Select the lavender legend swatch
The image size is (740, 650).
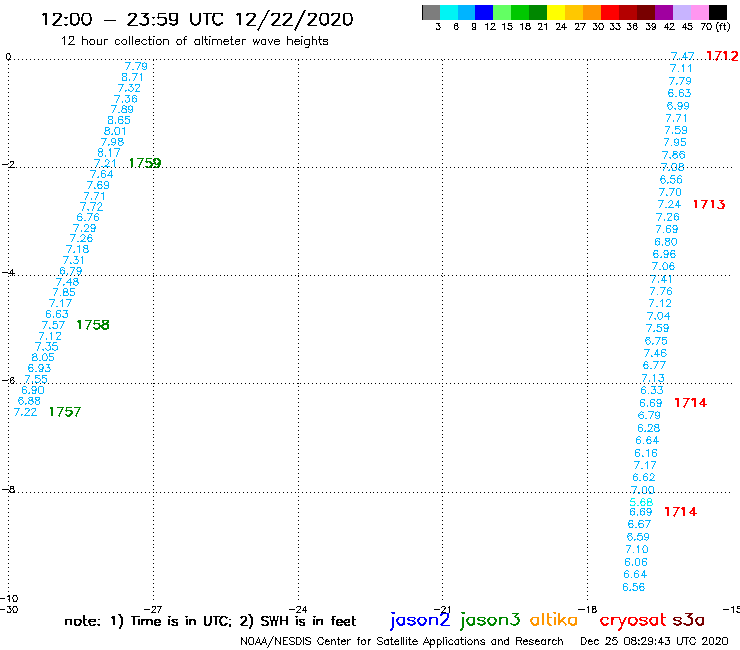click(681, 12)
